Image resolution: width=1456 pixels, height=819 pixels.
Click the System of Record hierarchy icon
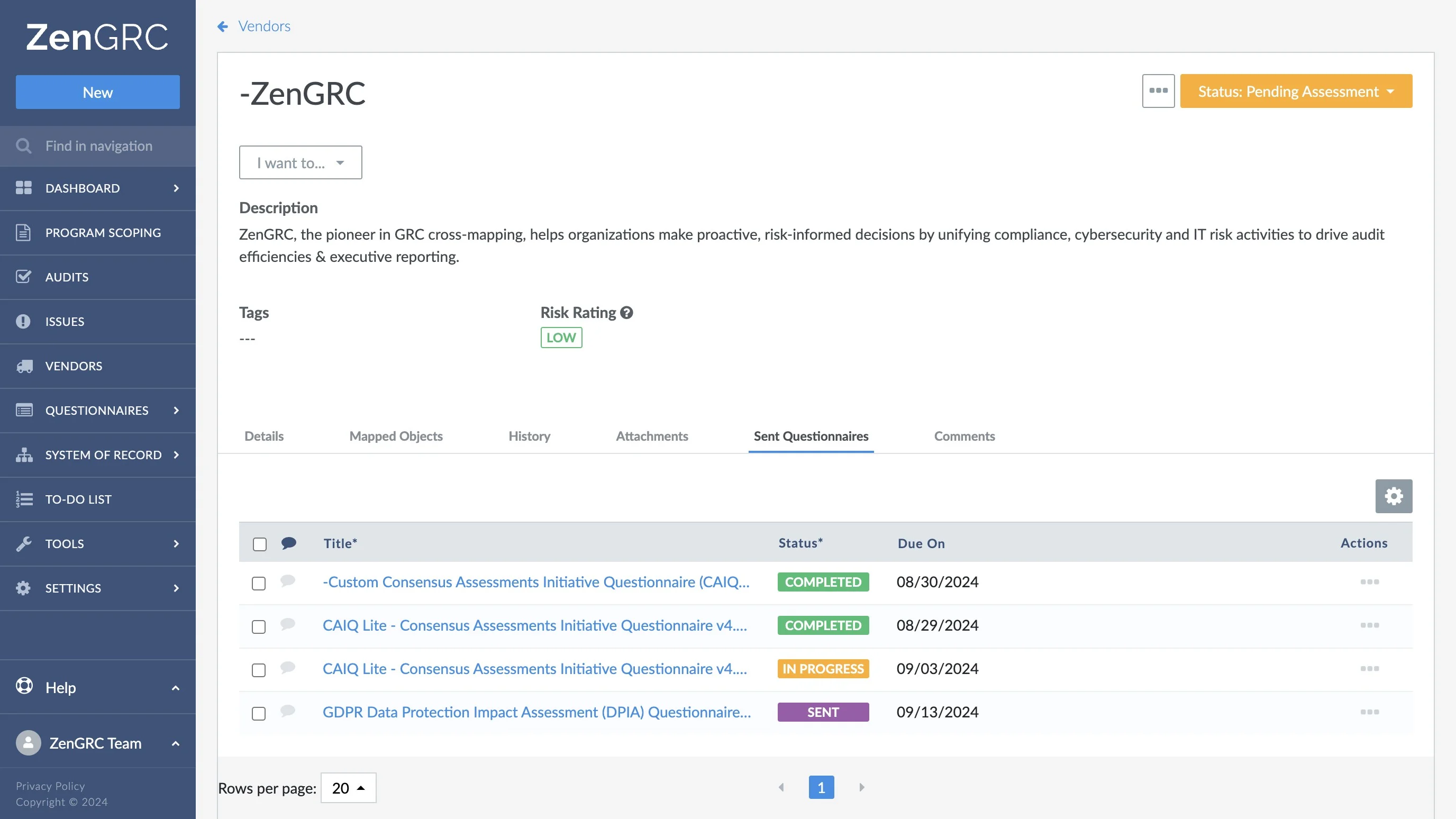tap(24, 454)
